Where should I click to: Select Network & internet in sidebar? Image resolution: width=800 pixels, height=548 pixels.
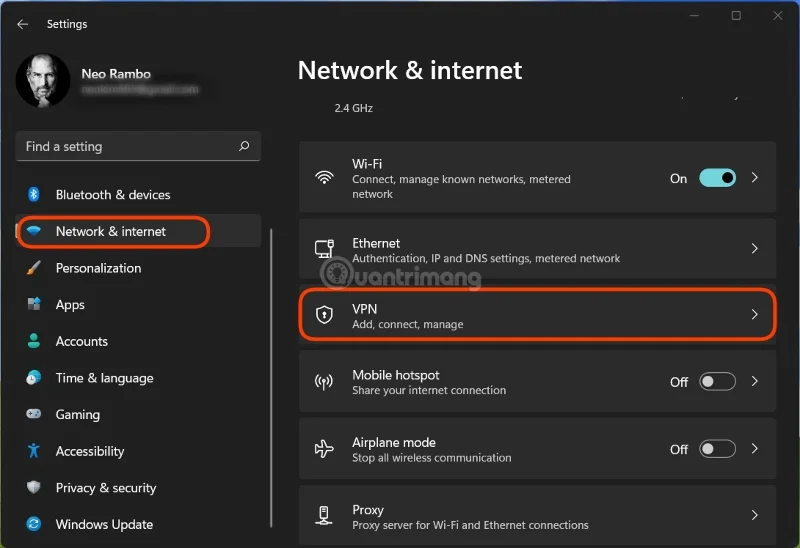click(x=111, y=231)
